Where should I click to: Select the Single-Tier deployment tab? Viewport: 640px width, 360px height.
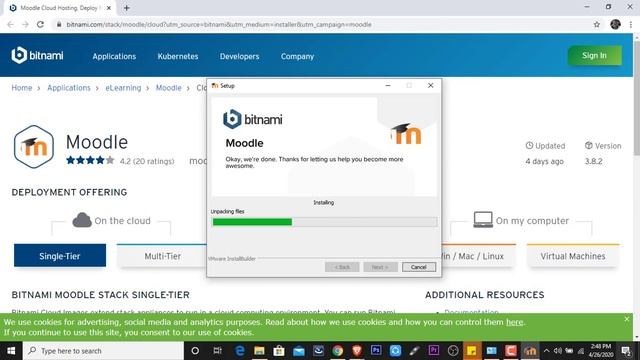click(60, 256)
